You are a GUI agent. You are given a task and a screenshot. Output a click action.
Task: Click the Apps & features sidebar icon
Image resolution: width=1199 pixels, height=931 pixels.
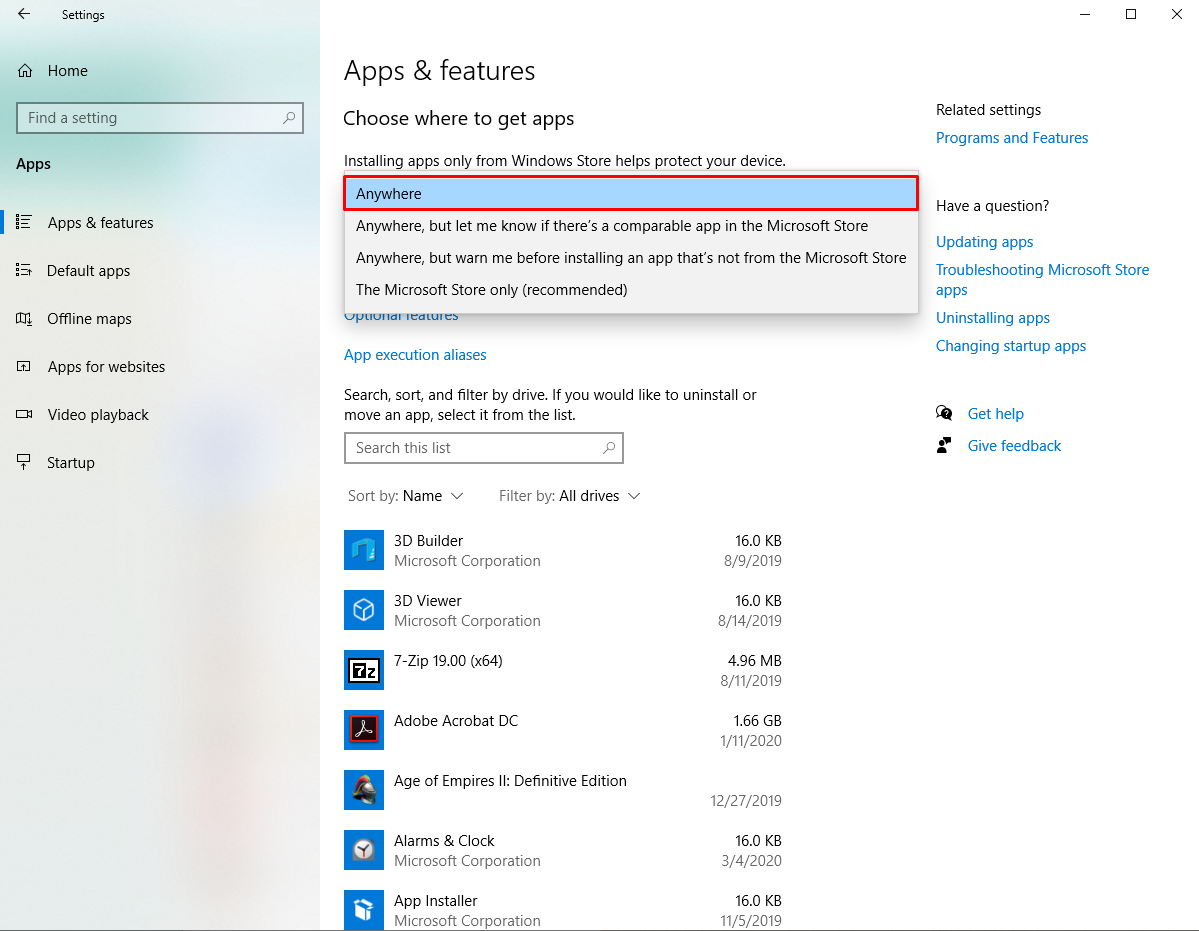24,222
